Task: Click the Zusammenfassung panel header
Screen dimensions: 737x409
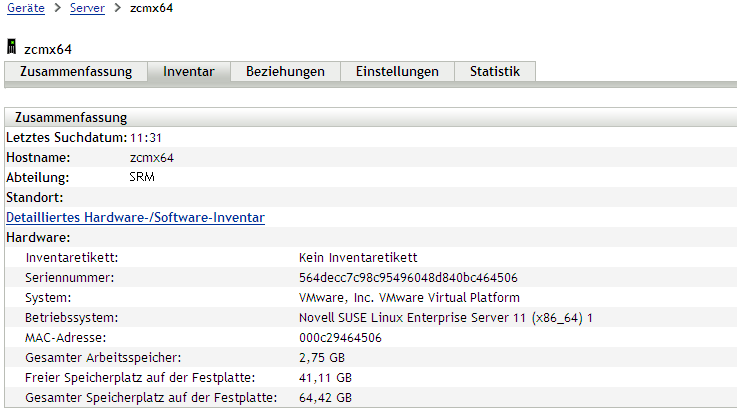Action: 71,118
